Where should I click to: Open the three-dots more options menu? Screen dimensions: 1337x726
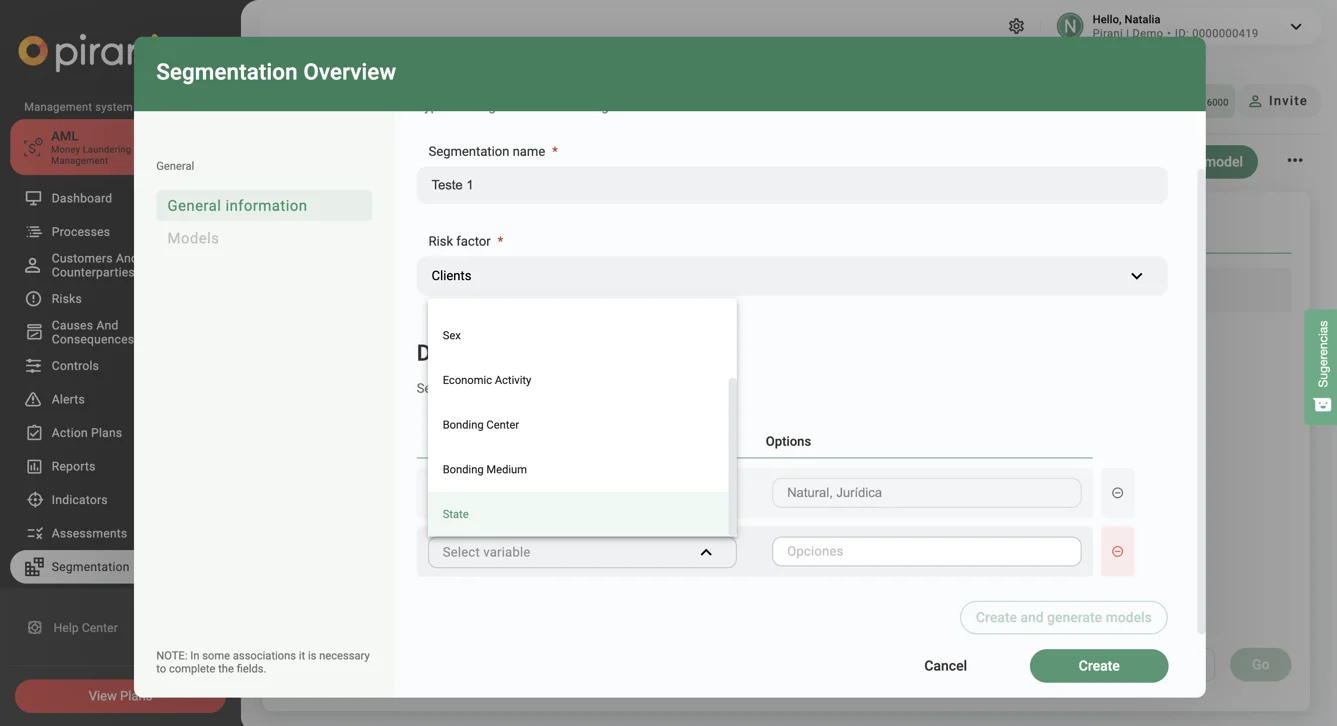[x=1294, y=161]
